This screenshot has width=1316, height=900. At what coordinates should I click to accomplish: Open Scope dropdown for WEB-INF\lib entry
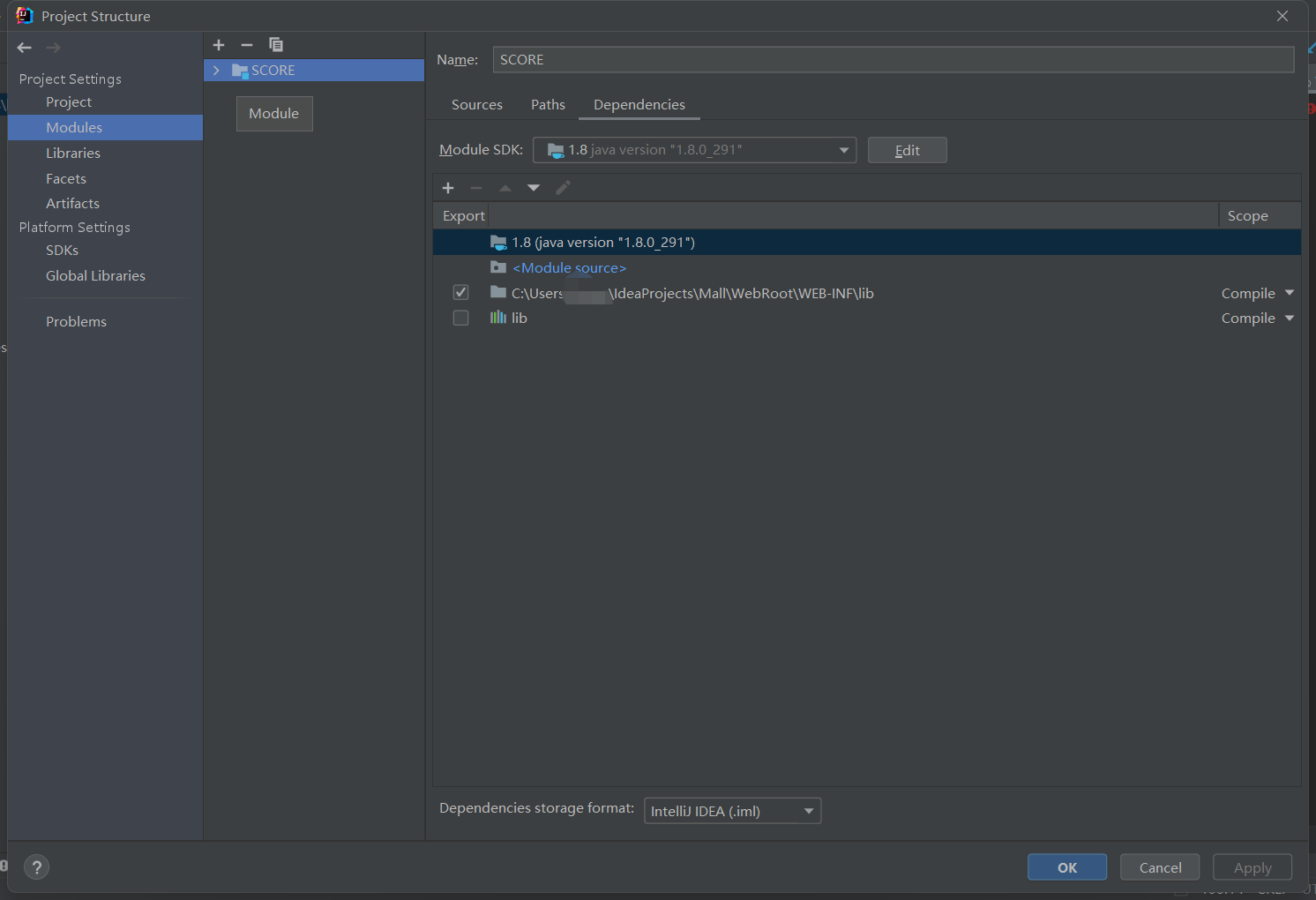pyautogui.click(x=1290, y=293)
